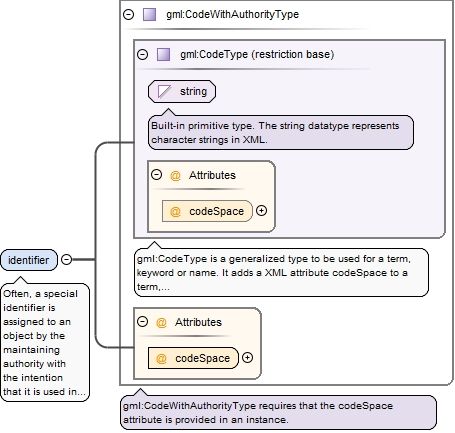The height and width of the screenshot is (433, 455).
Task: Collapse the gml:CodeType restriction base box
Action: click(143, 54)
